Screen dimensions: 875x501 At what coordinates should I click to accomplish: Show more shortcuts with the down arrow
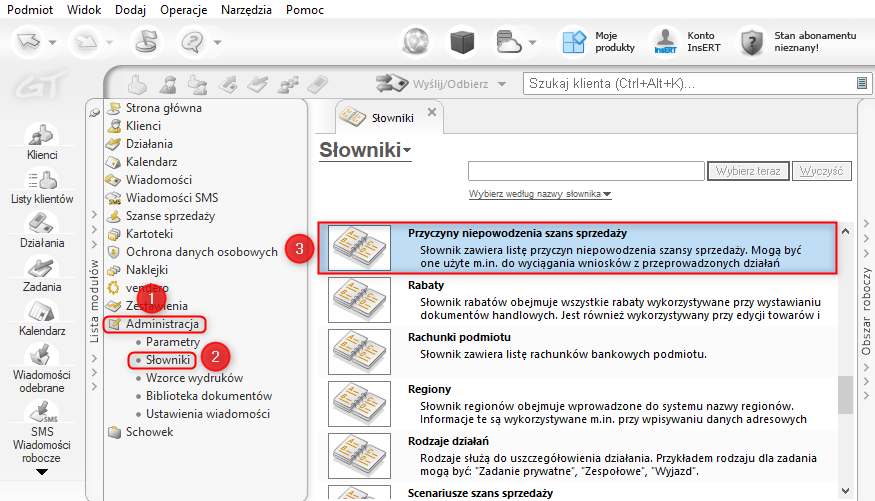coord(42,472)
